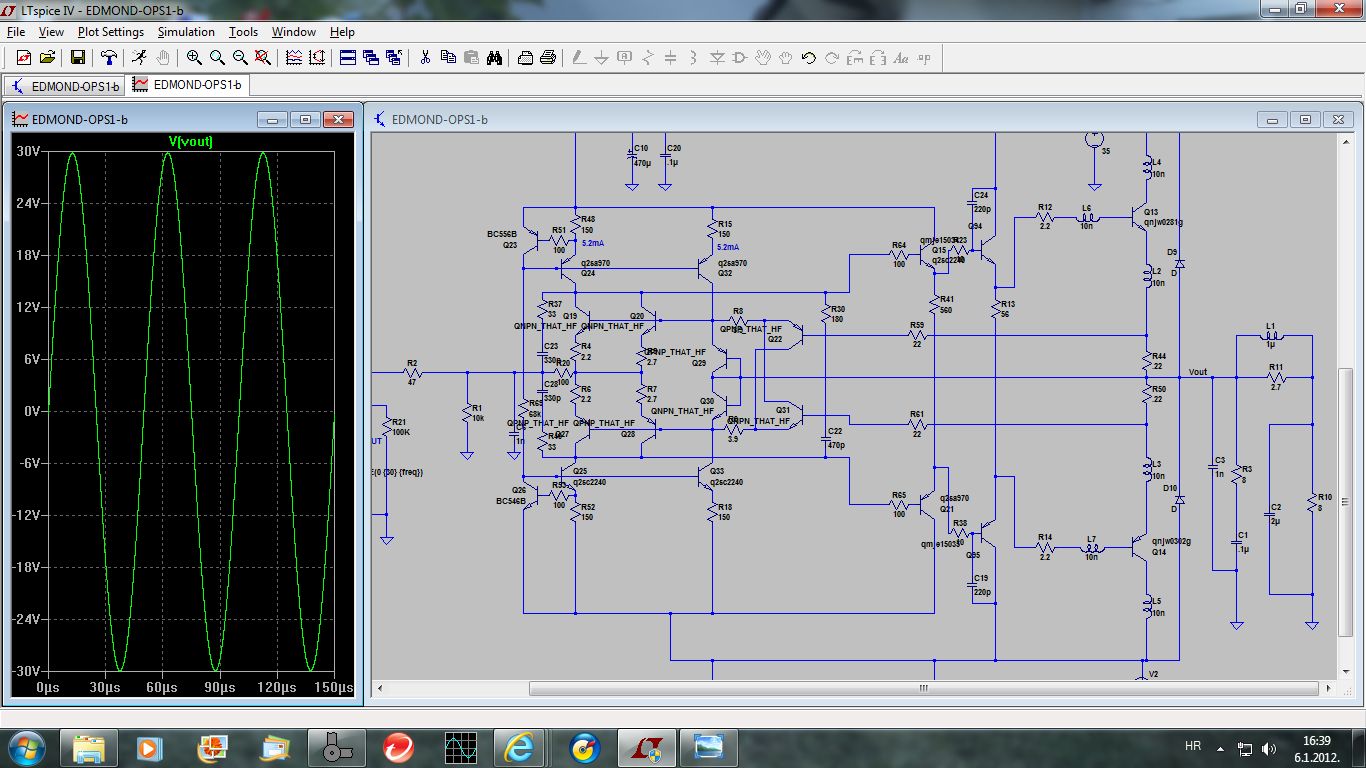1366x768 pixels.
Task: Select the Diode component tool
Action: tap(716, 58)
